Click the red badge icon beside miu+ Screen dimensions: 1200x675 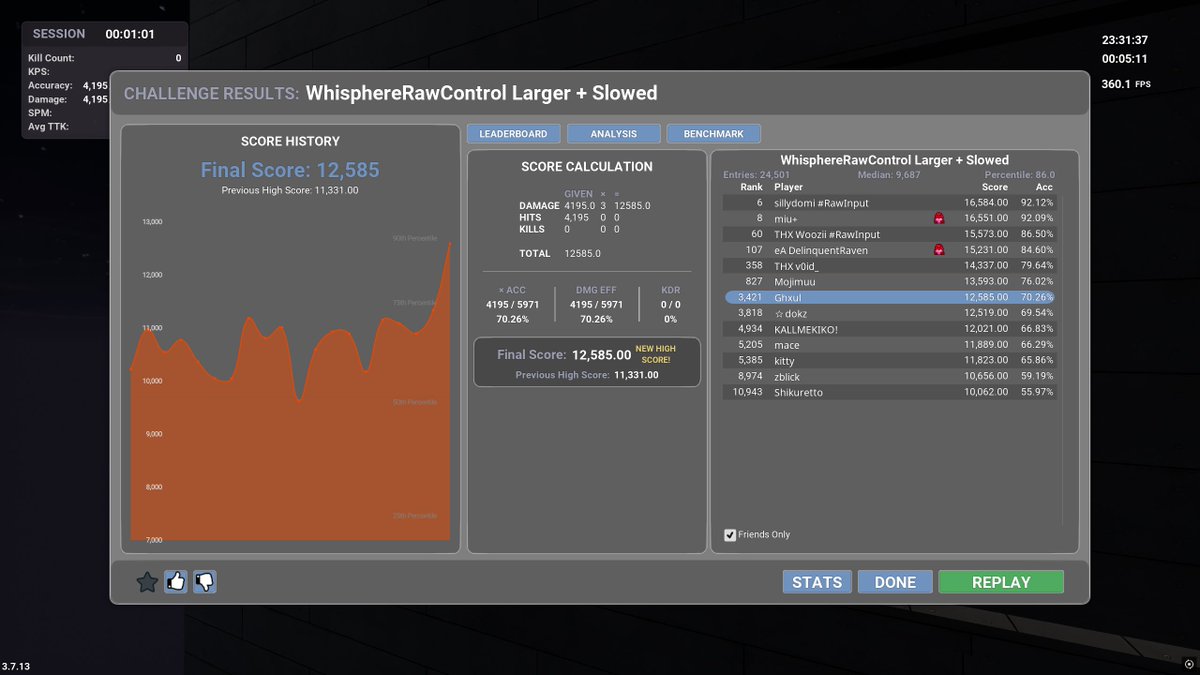pos(939,218)
